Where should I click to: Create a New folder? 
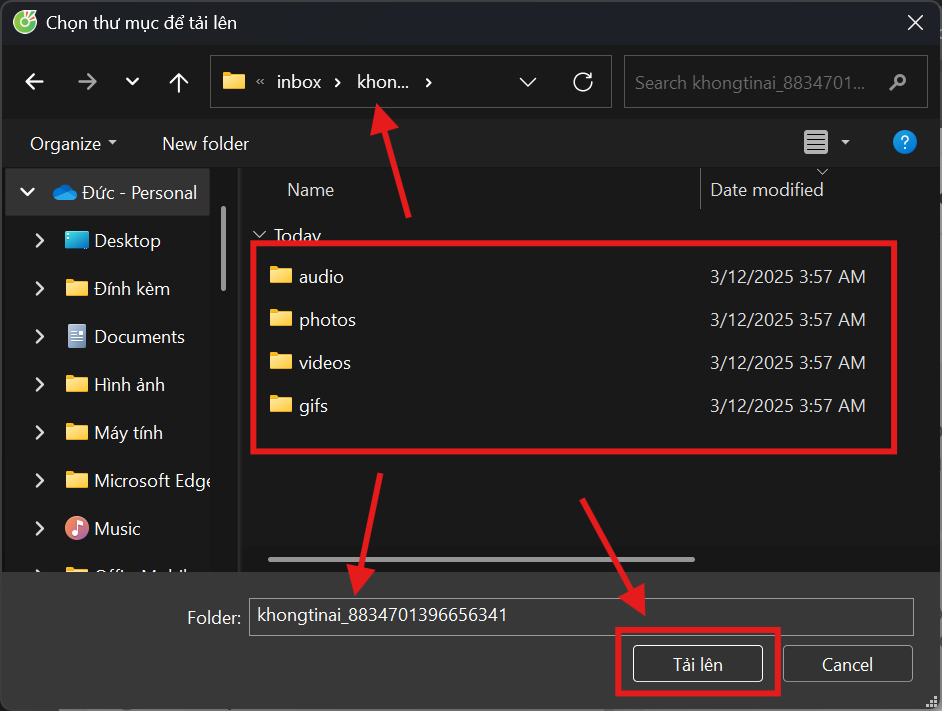(x=205, y=144)
